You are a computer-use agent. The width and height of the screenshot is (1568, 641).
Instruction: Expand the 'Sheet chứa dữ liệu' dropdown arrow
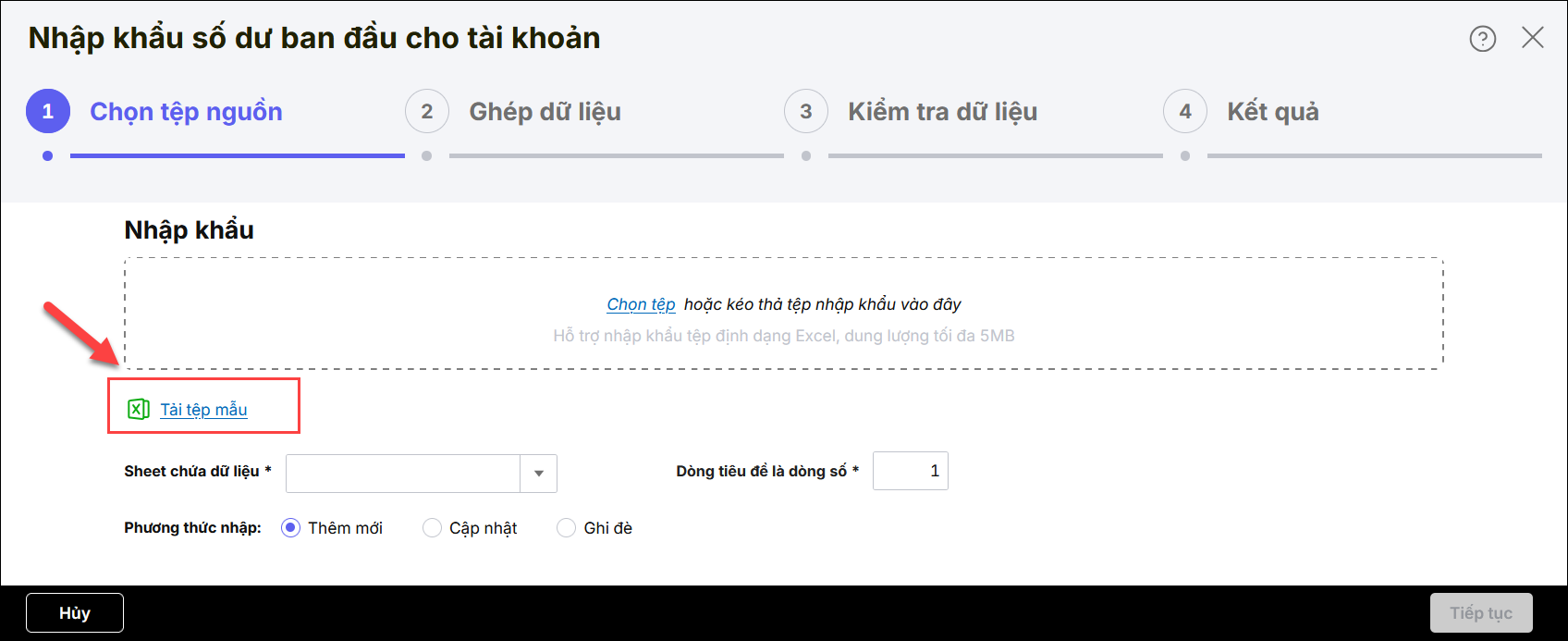click(538, 474)
